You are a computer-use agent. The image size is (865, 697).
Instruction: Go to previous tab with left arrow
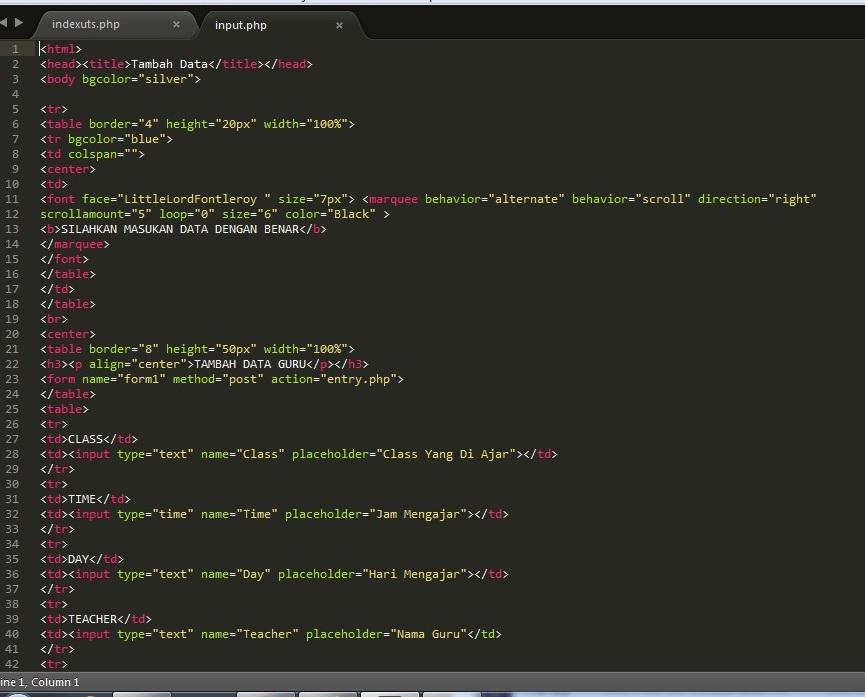pos(4,23)
